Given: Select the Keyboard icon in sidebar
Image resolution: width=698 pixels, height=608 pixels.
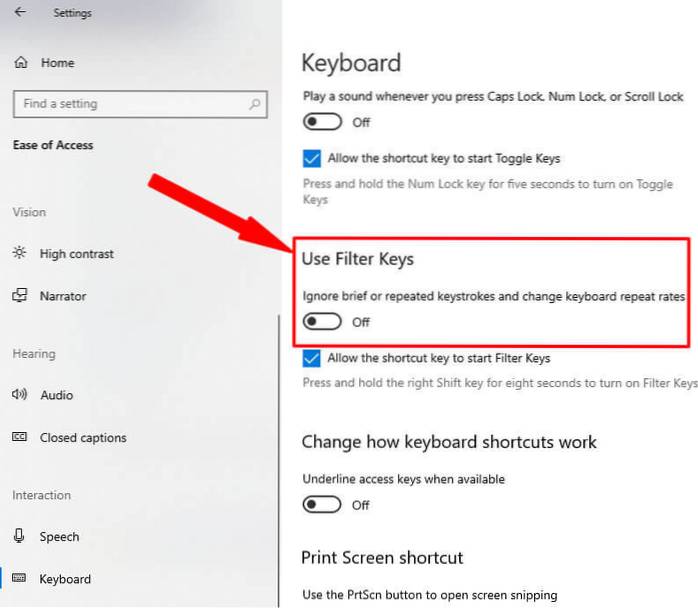Looking at the screenshot, I should point(19,578).
